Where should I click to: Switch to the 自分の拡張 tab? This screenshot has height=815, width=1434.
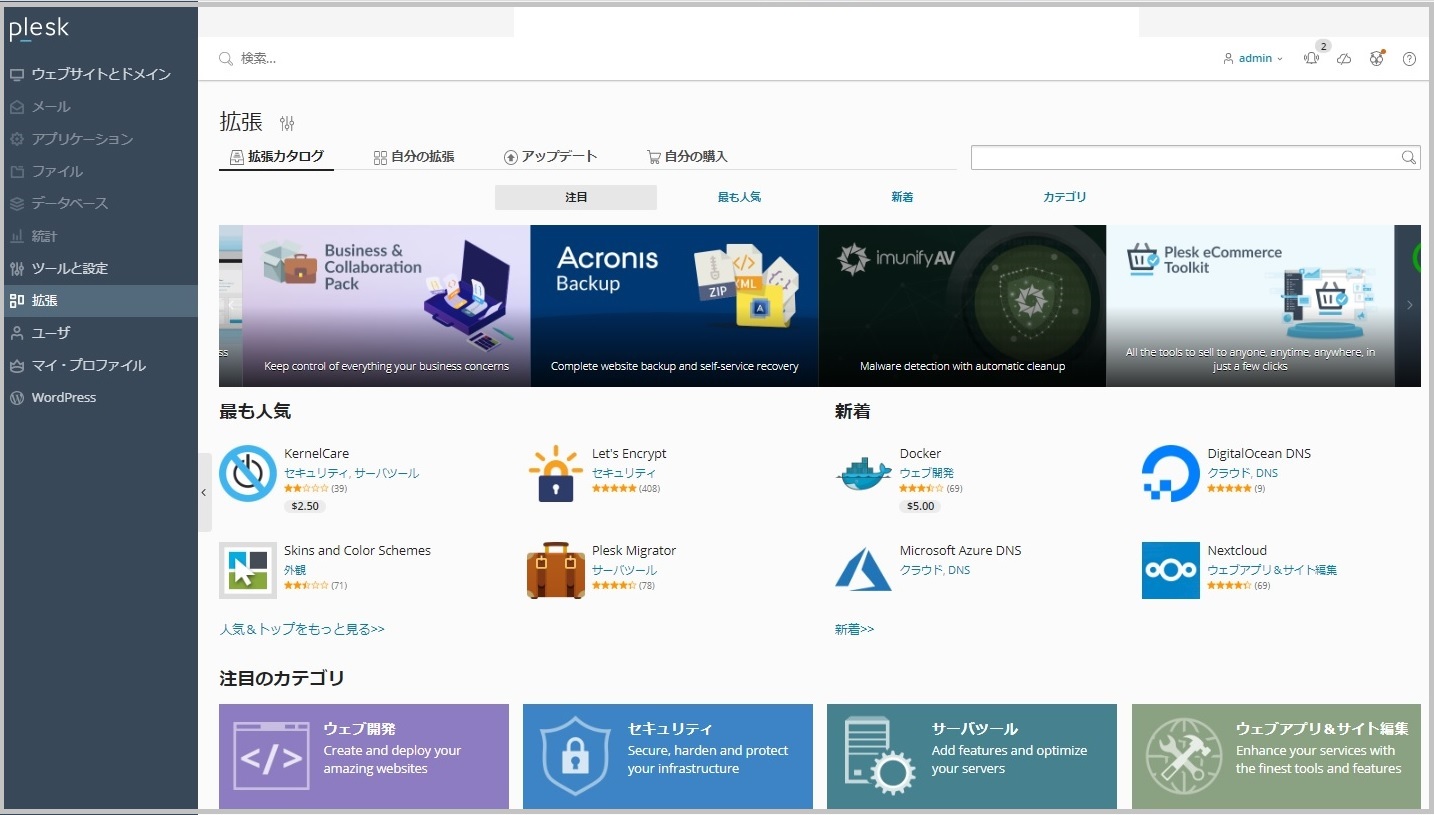click(414, 156)
